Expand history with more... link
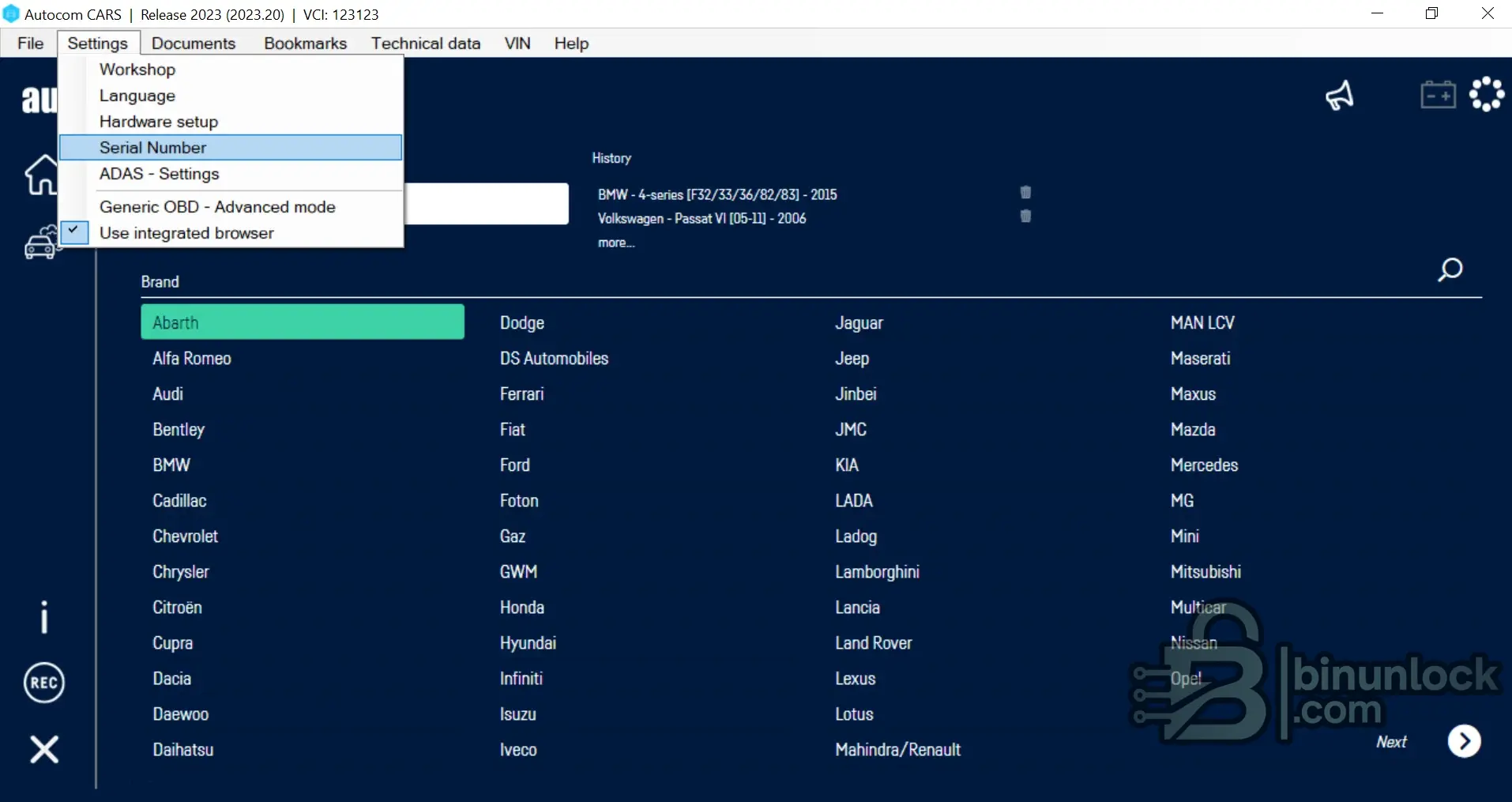This screenshot has width=1512, height=802. tap(615, 243)
